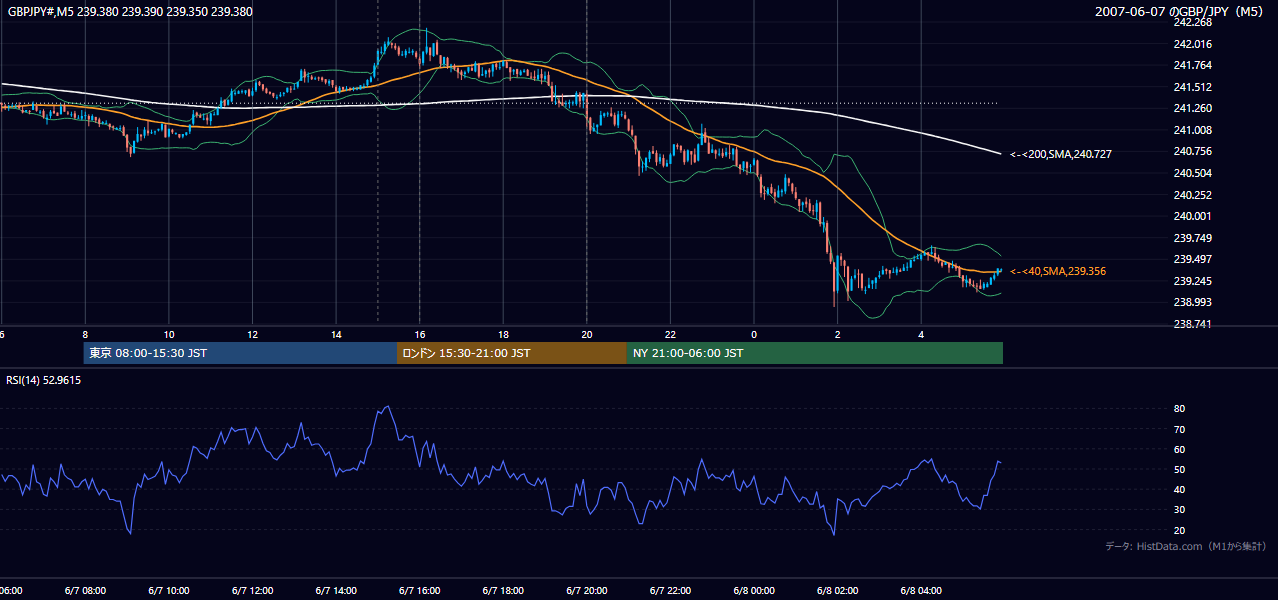Click RSI scale value 20

[1179, 530]
